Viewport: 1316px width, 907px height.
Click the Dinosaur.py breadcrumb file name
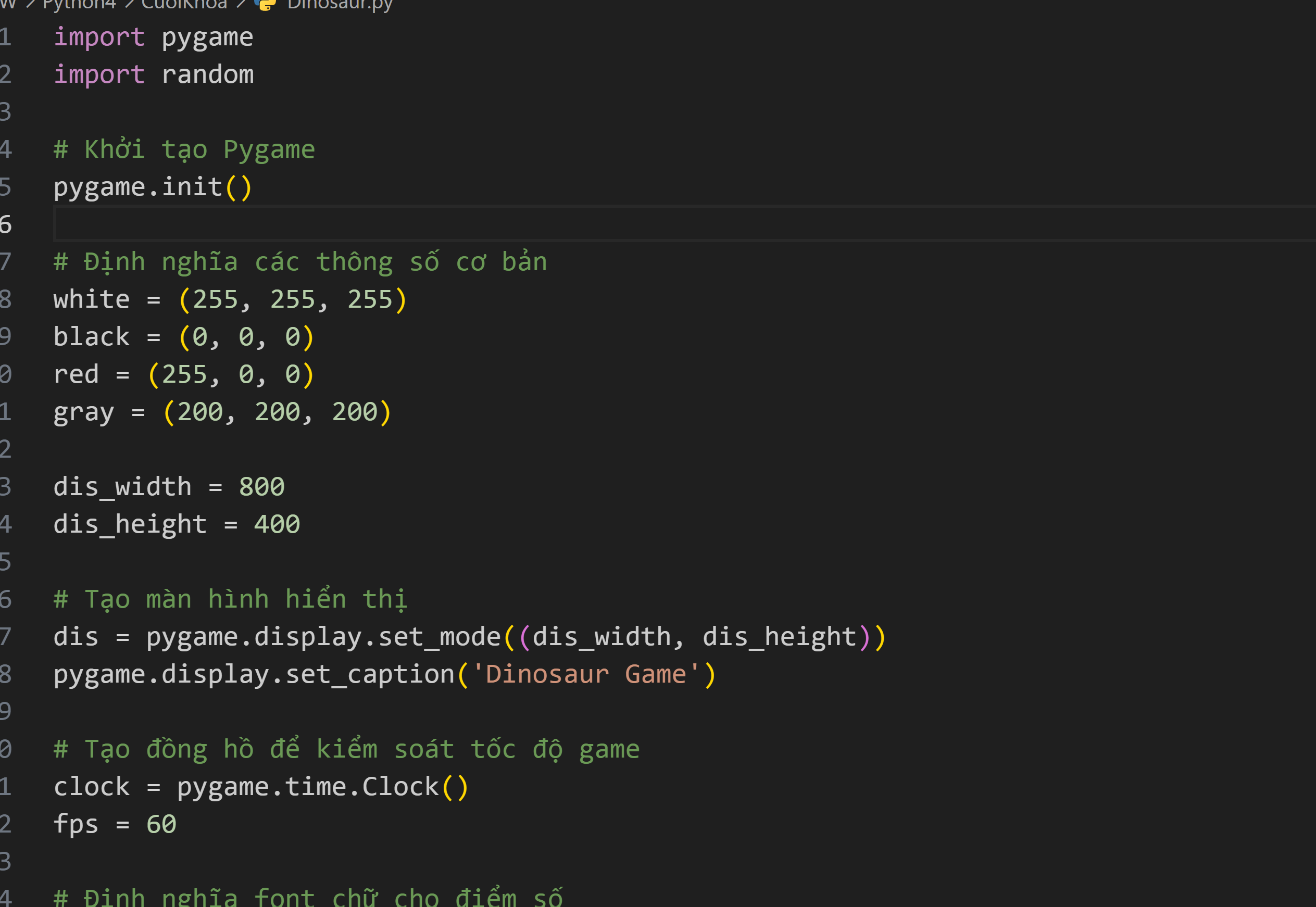(x=340, y=5)
